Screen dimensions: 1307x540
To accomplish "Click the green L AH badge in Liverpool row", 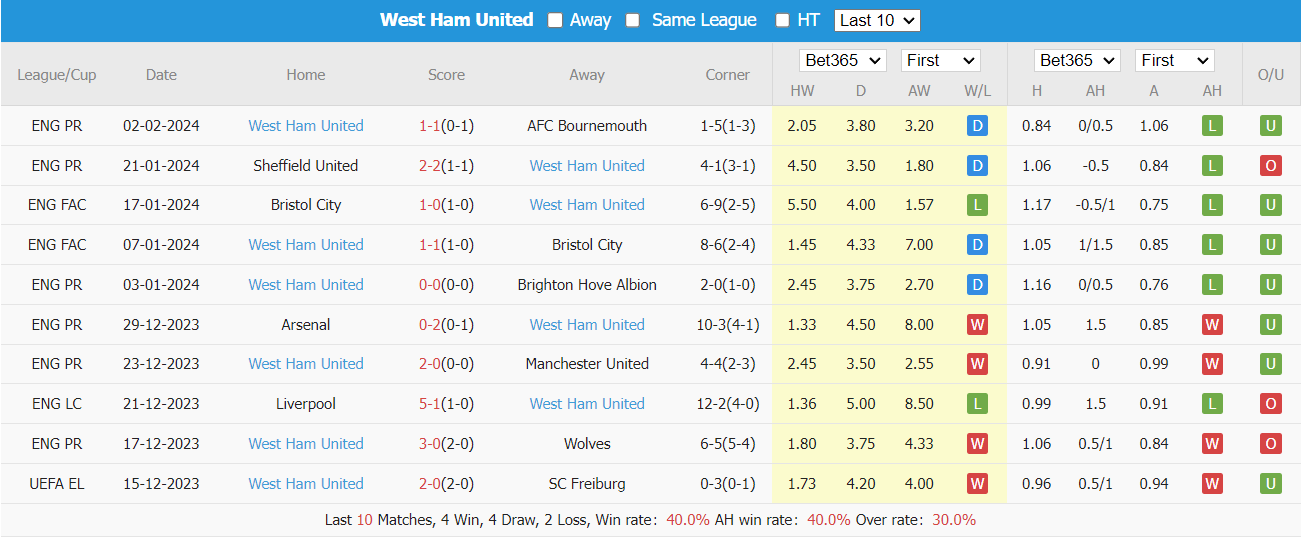I will pos(1212,404).
